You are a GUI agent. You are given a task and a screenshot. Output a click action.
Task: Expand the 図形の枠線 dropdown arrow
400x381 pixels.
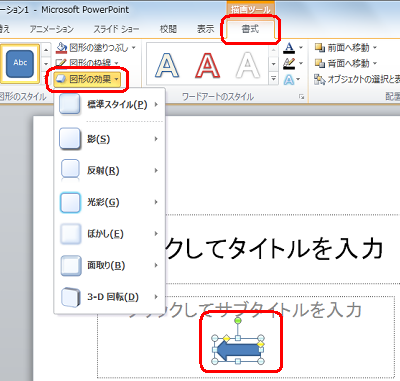tap(116, 63)
